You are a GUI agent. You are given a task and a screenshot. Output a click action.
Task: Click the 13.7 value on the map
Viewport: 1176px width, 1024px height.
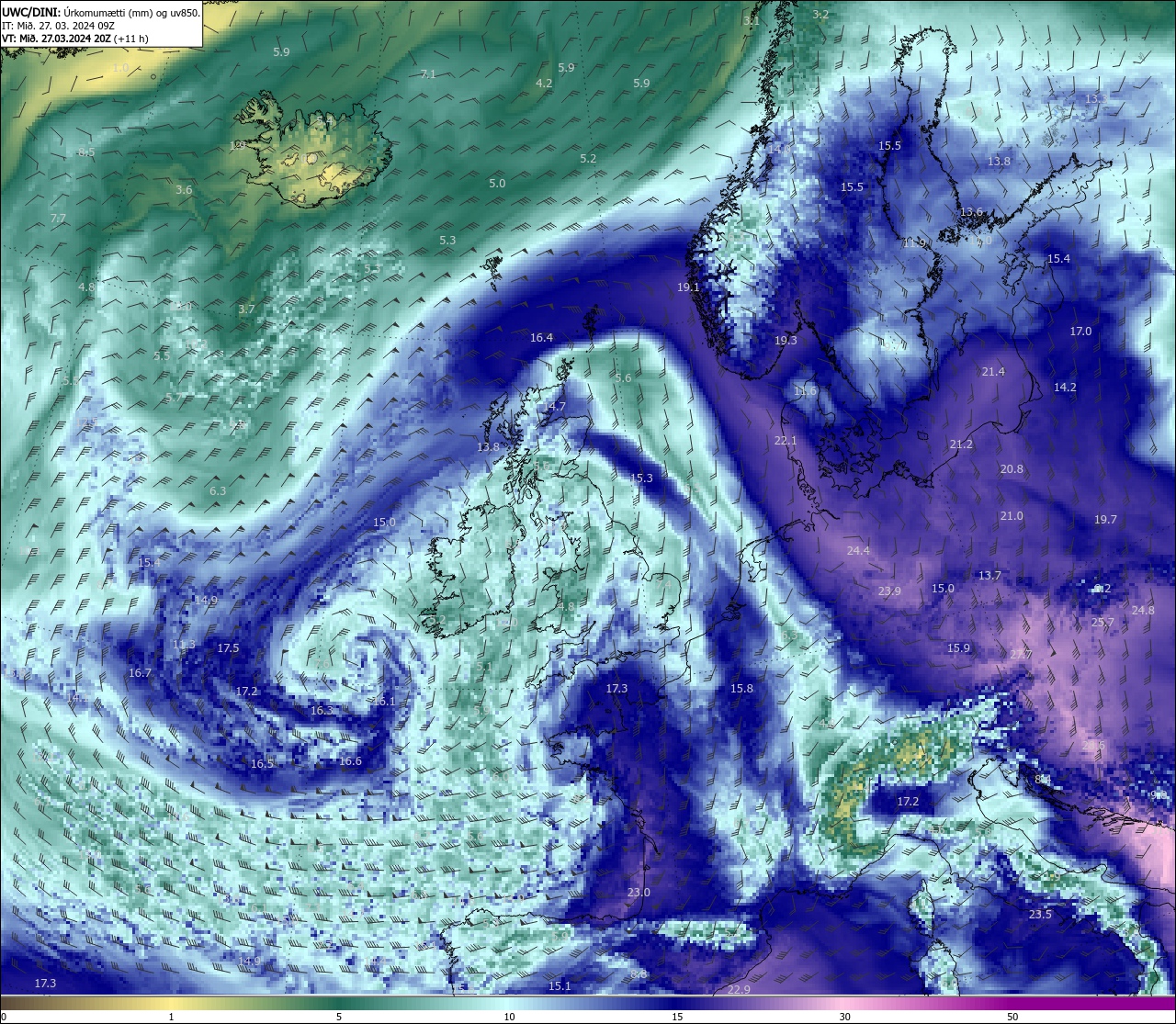[989, 576]
